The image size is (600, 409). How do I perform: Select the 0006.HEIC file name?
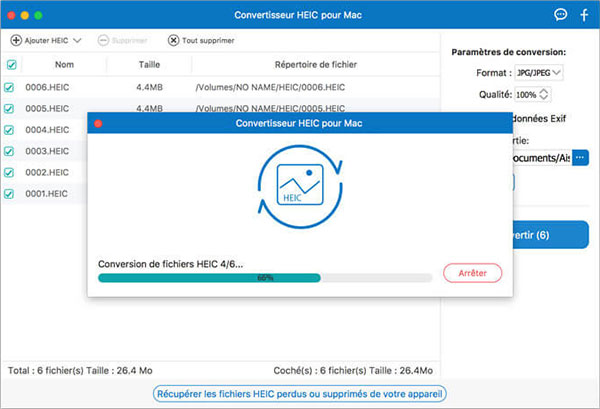pos(47,88)
